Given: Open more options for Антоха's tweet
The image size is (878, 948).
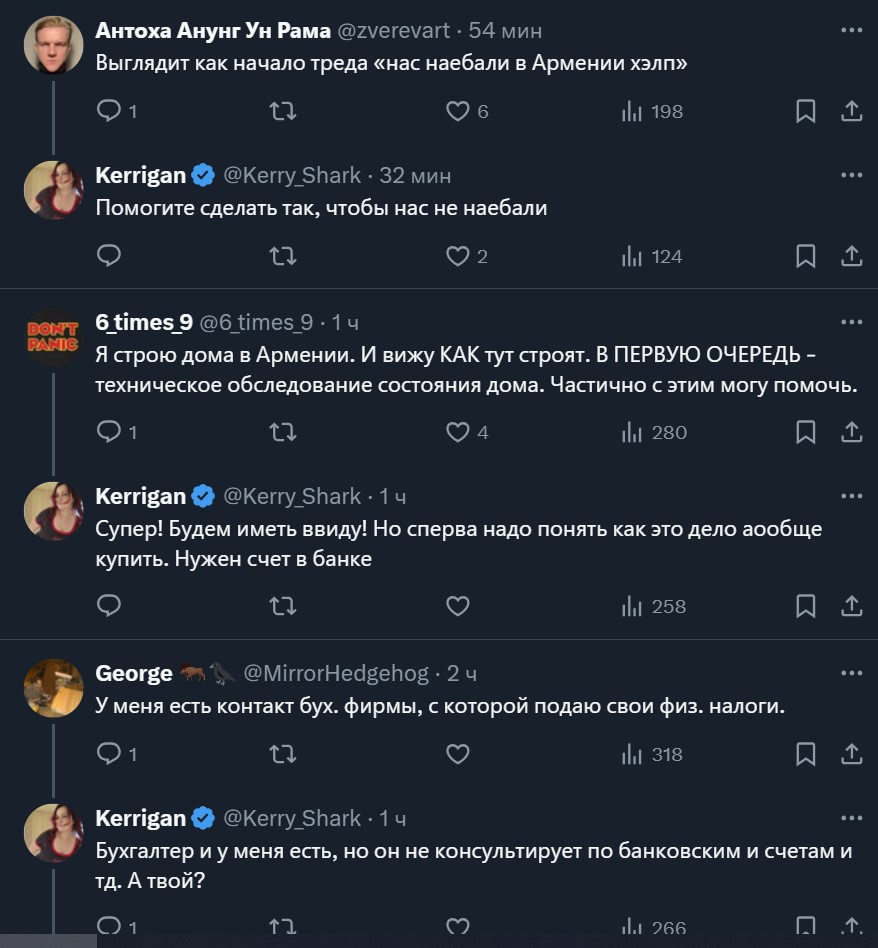Looking at the screenshot, I should pos(851,31).
